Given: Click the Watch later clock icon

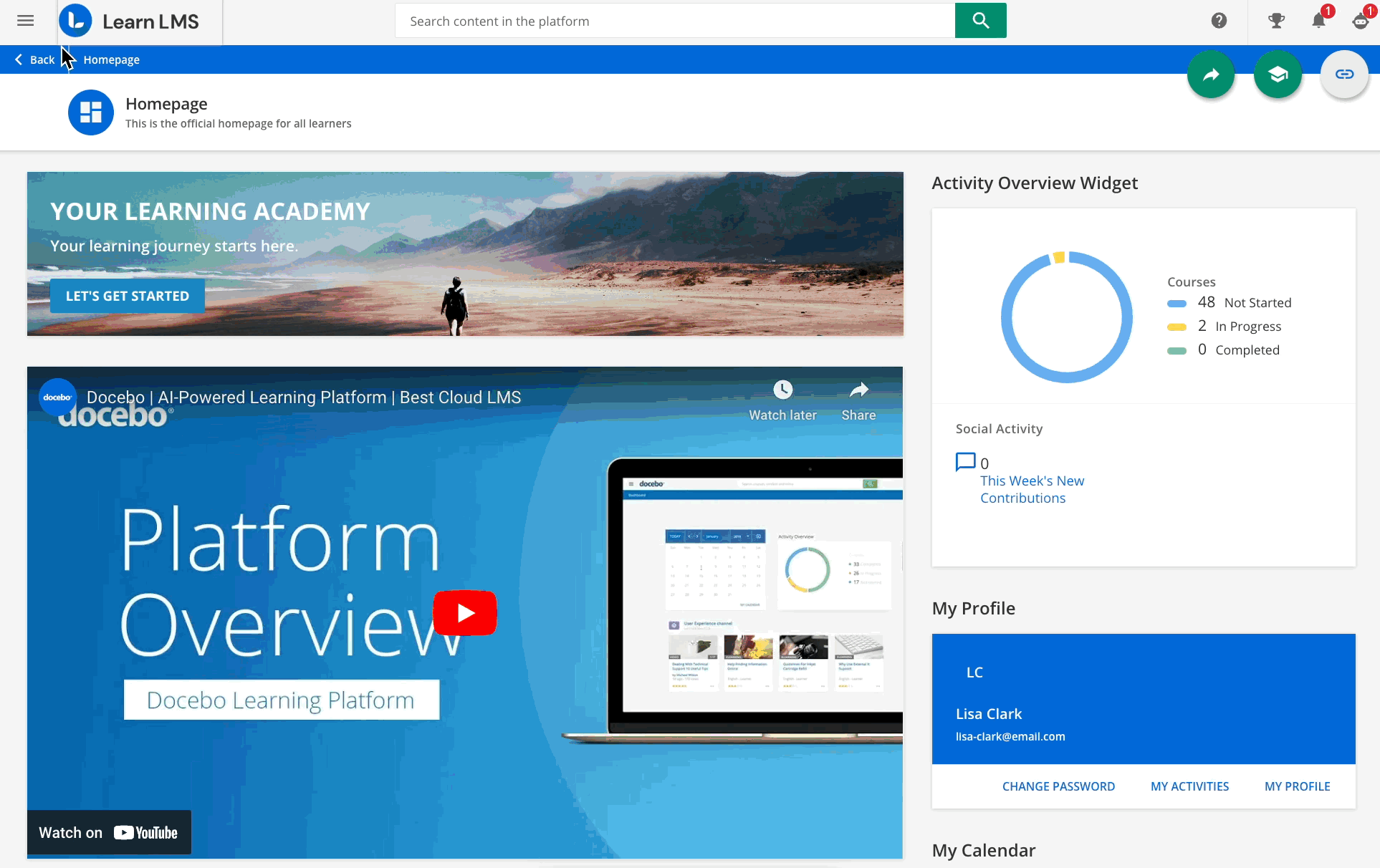Looking at the screenshot, I should [x=782, y=390].
